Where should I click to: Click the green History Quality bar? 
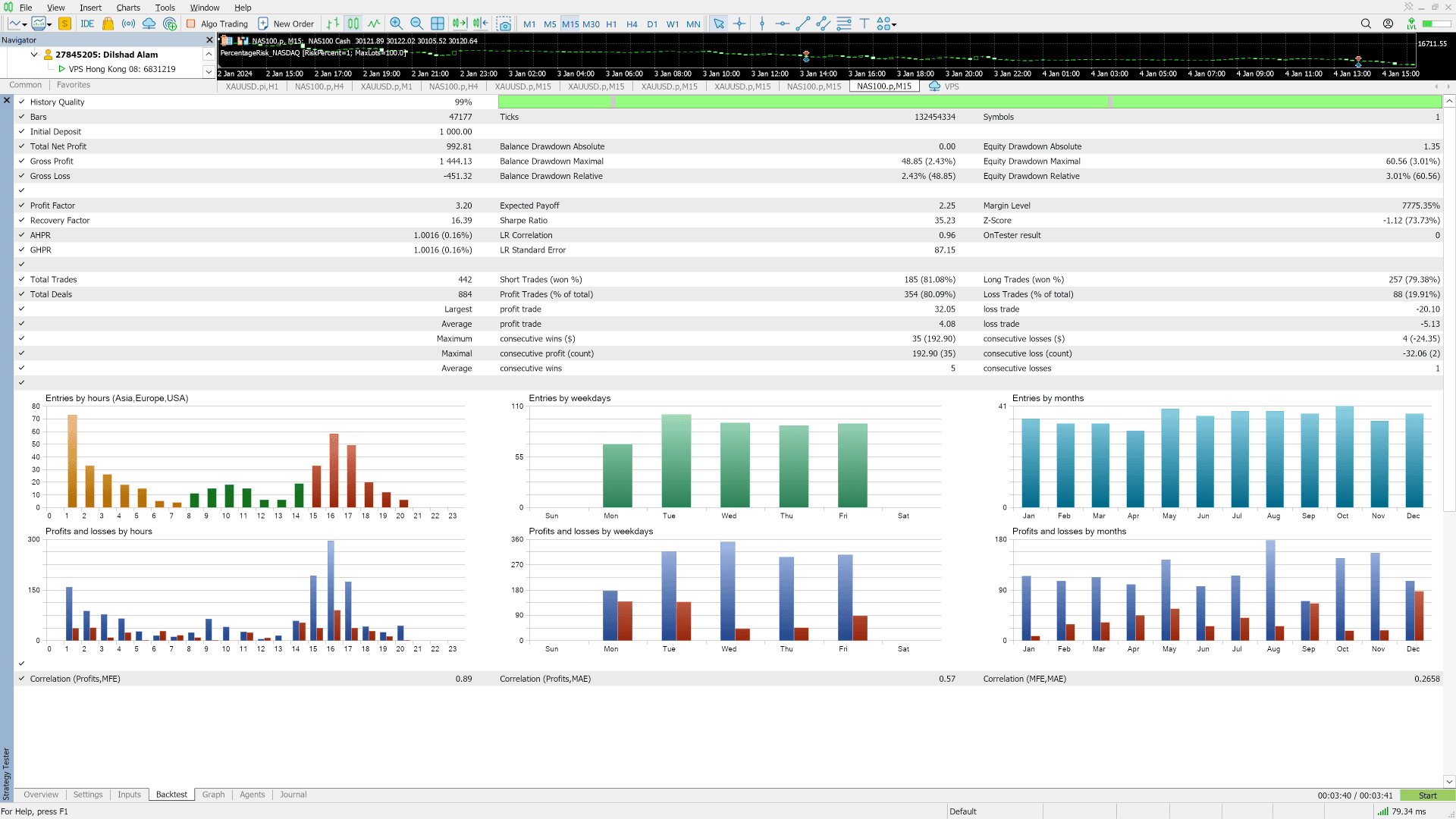click(x=970, y=102)
